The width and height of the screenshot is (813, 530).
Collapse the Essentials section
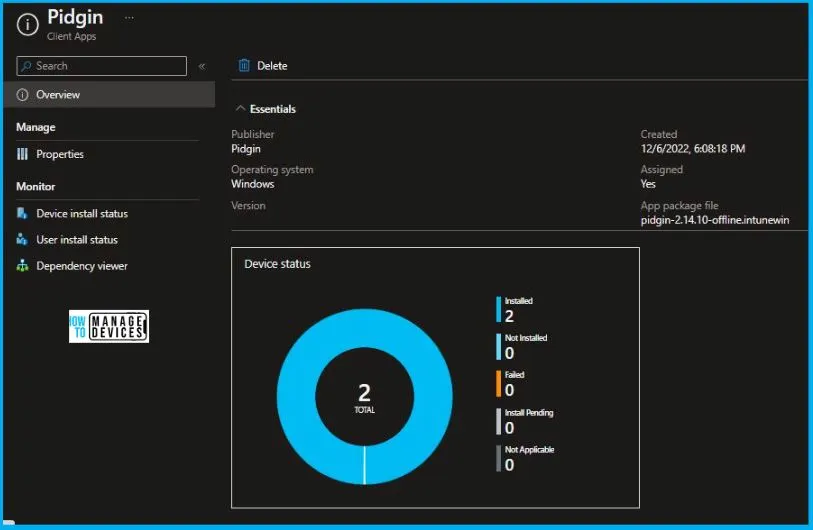(x=240, y=108)
